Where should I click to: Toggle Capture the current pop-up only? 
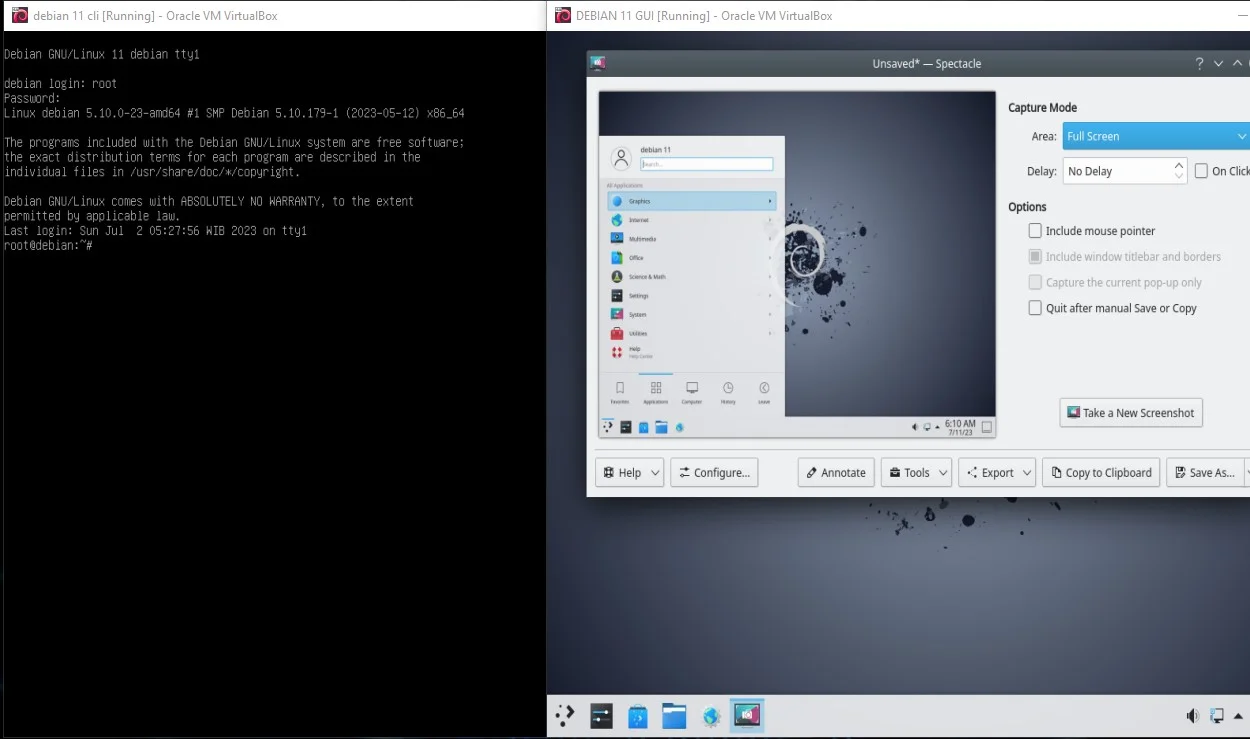pos(1035,283)
